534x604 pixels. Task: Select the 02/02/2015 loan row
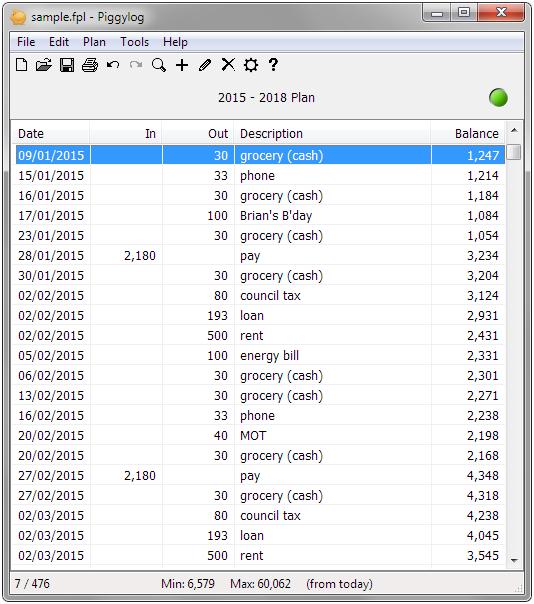pos(260,316)
